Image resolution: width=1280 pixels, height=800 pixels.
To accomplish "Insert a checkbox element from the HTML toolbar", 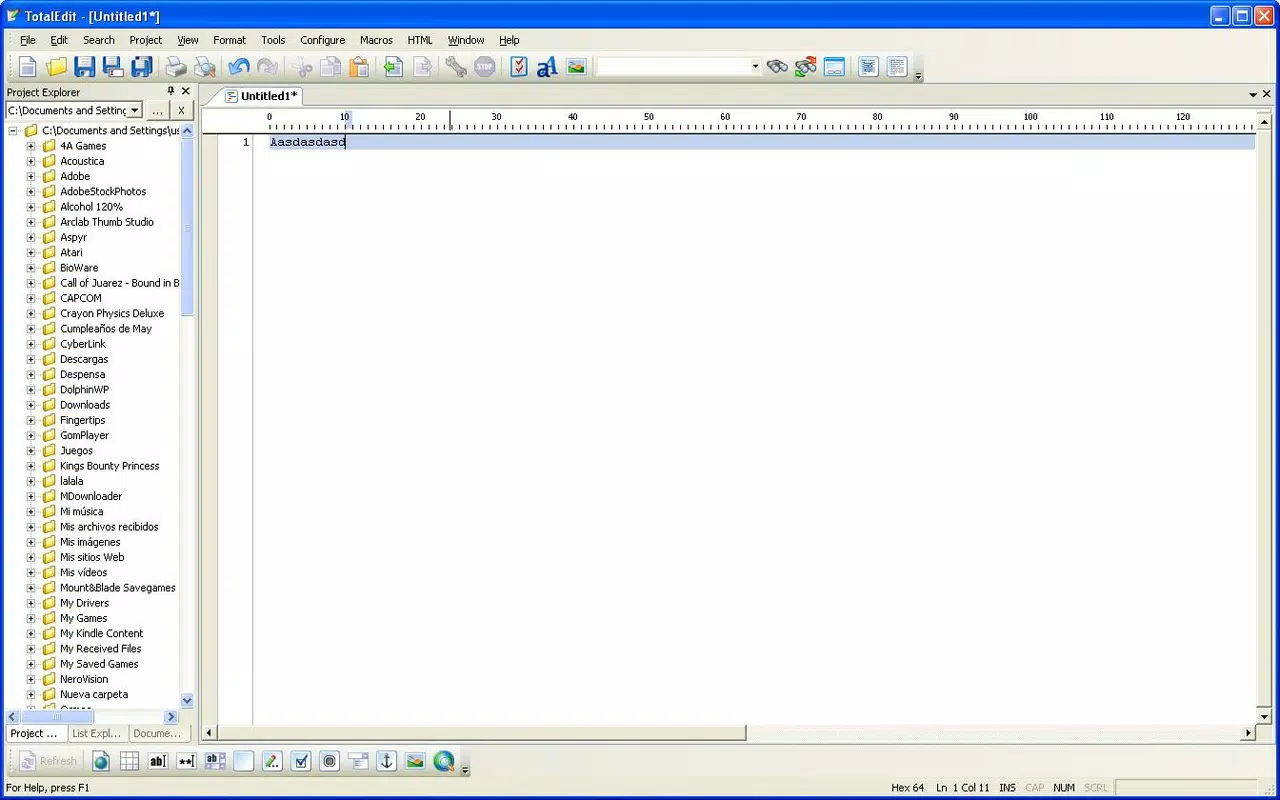I will [x=300, y=761].
